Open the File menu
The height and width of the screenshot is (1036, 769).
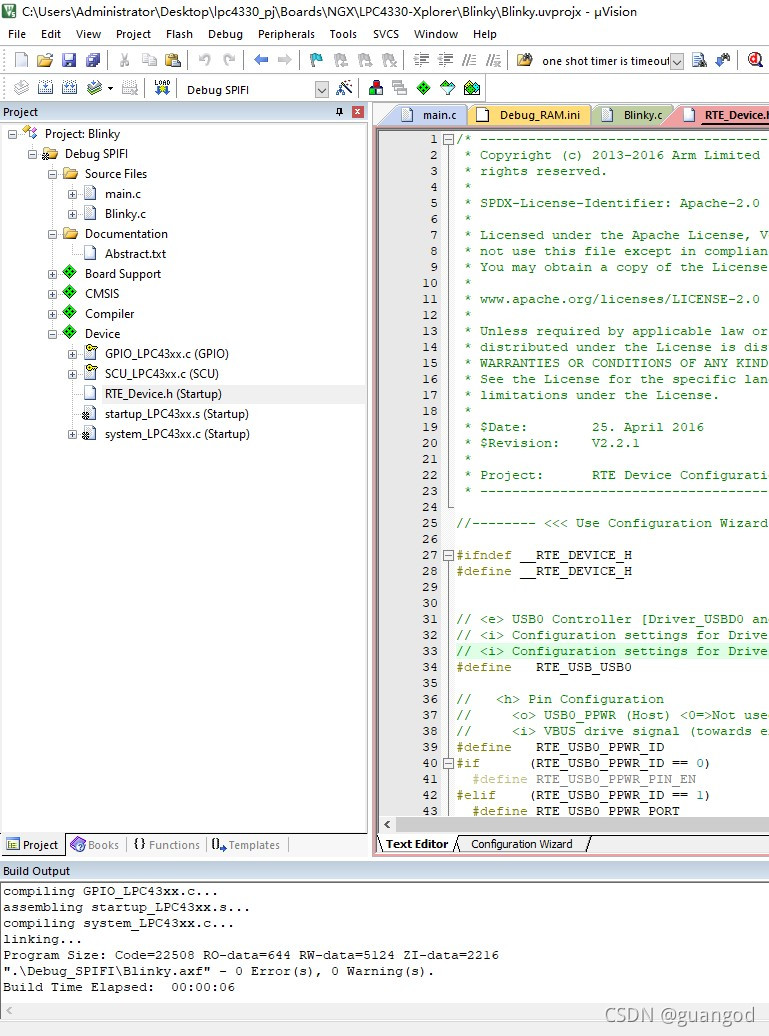coord(17,34)
